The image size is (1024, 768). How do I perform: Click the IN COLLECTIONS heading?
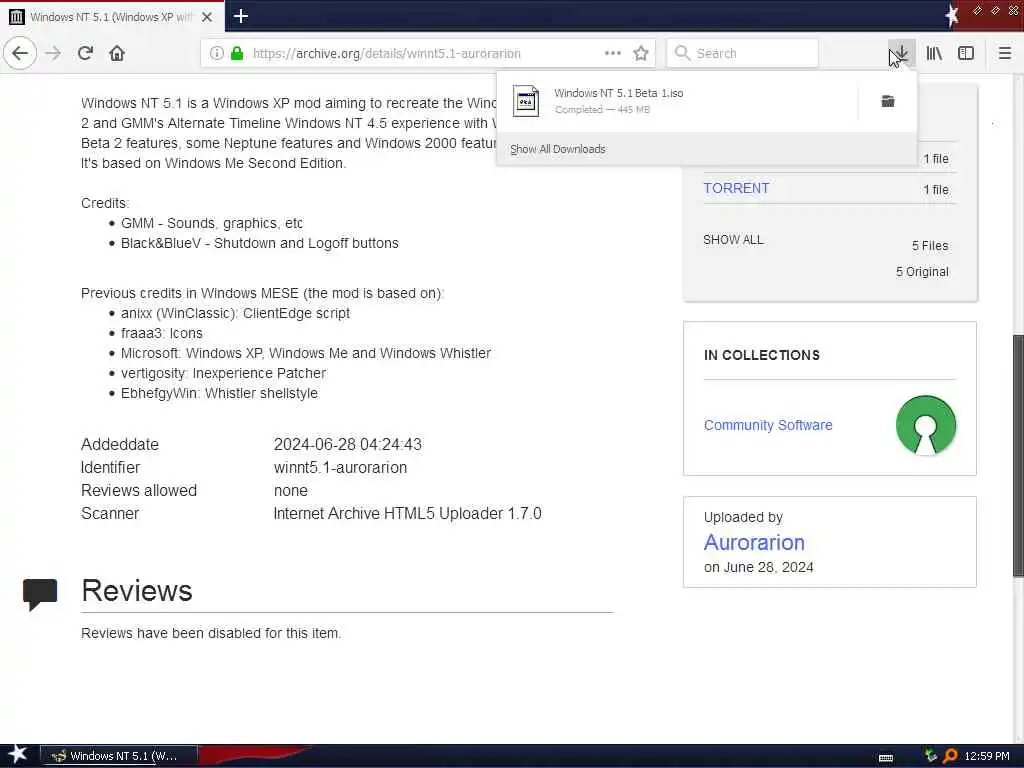pos(761,355)
